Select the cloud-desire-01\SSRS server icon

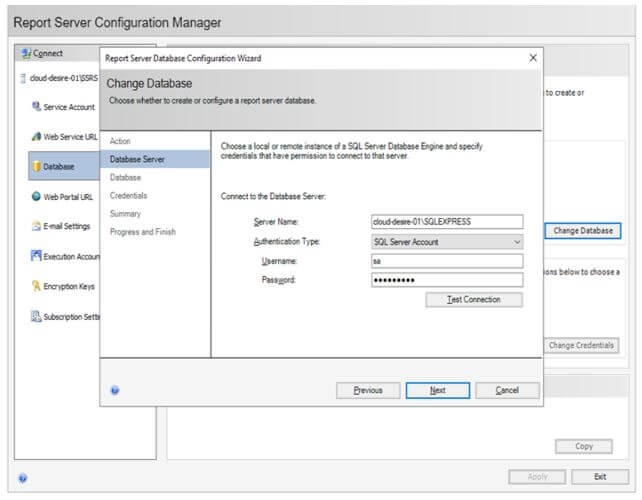pyautogui.click(x=23, y=78)
